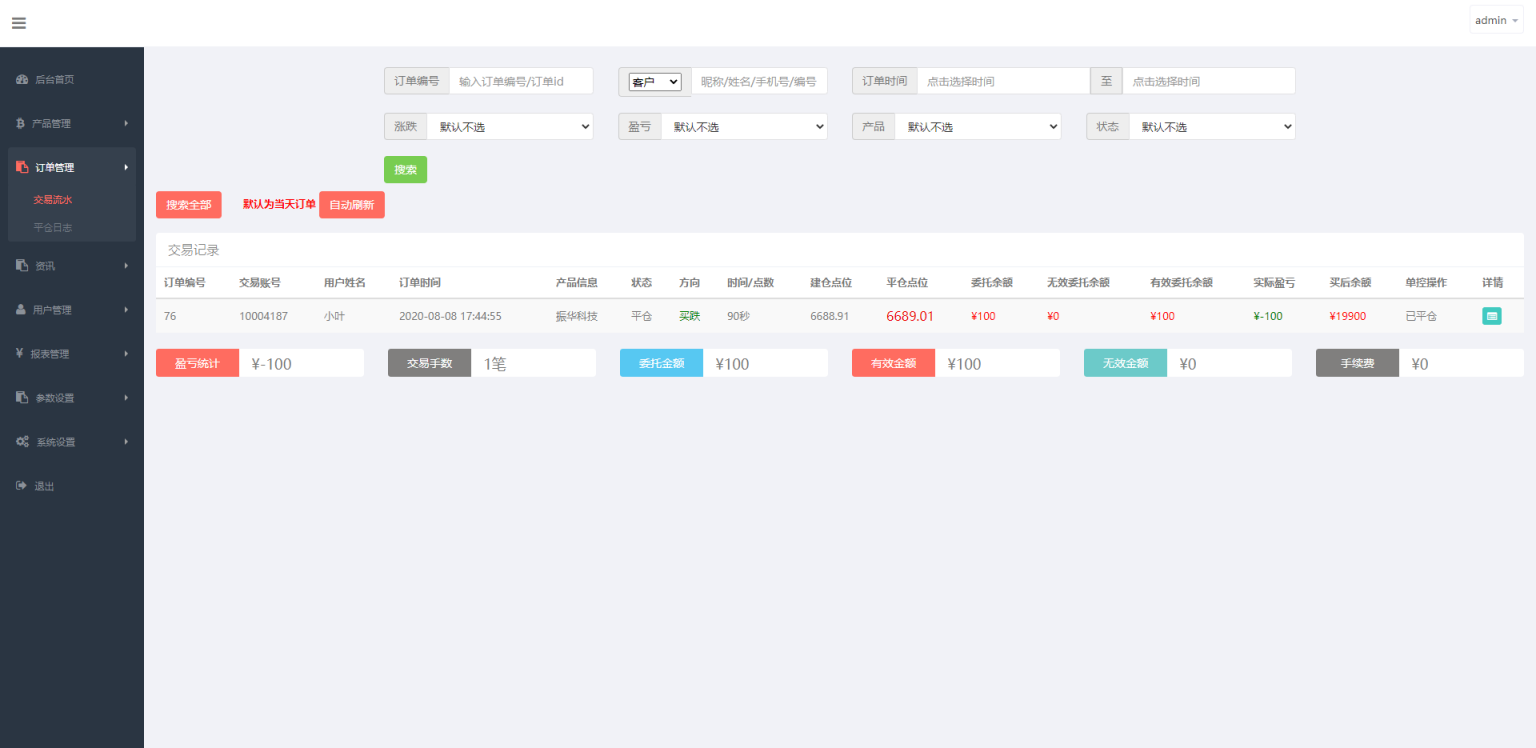The height and width of the screenshot is (748, 1536).
Task: Enable 自动刷新 auto refresh
Action: click(351, 204)
